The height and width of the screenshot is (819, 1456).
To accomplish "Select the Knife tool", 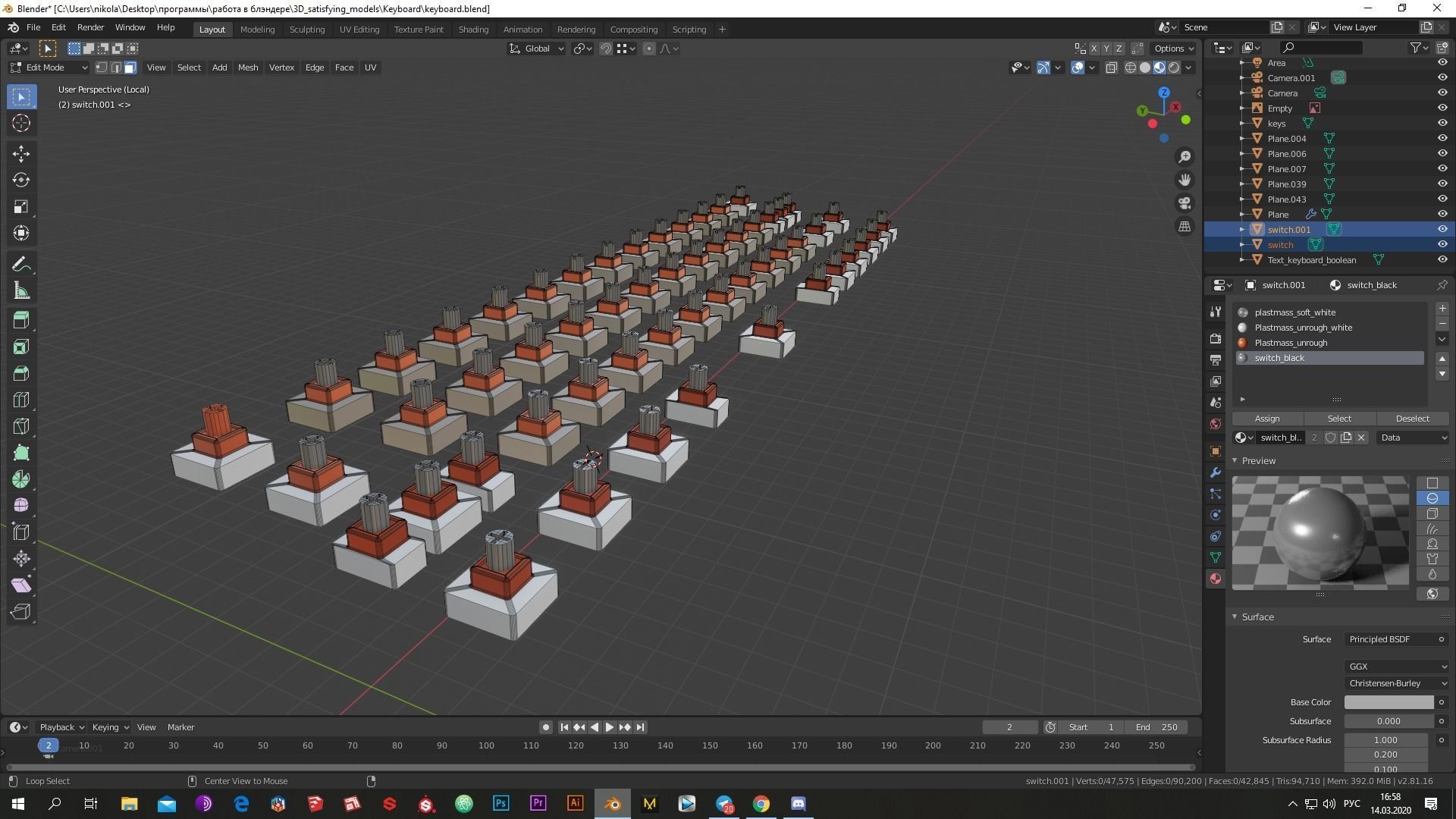I will [x=21, y=426].
